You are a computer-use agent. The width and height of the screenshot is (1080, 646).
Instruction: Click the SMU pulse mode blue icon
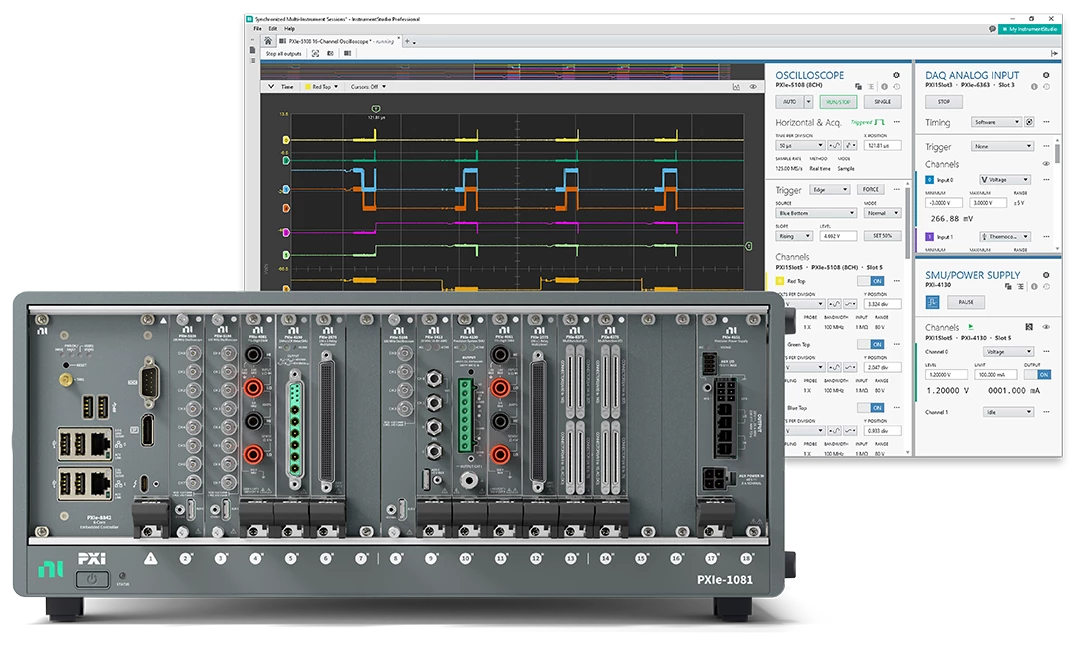tap(933, 302)
